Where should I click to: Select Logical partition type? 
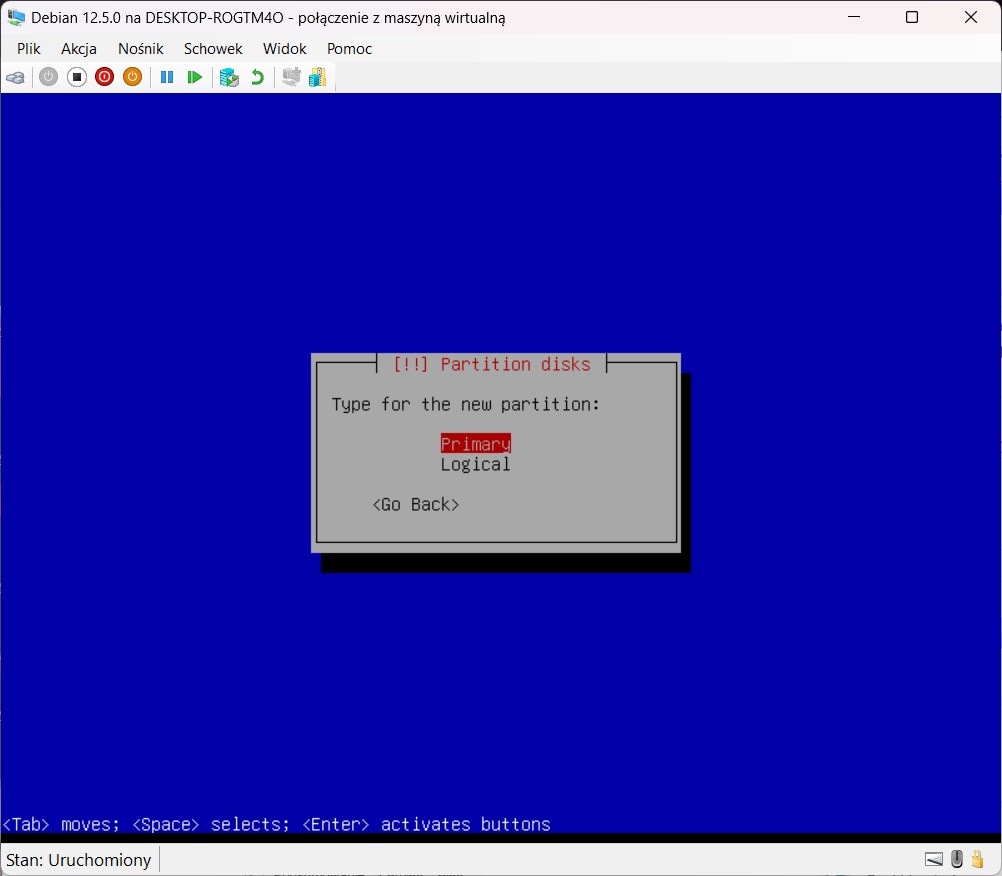pyautogui.click(x=475, y=465)
